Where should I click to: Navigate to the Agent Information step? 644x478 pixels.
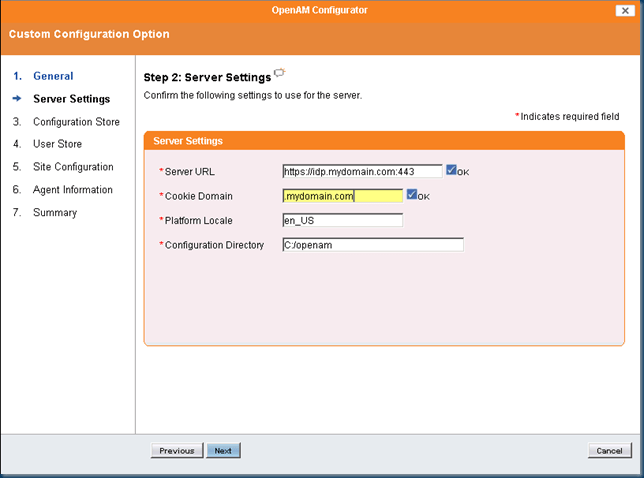point(73,190)
